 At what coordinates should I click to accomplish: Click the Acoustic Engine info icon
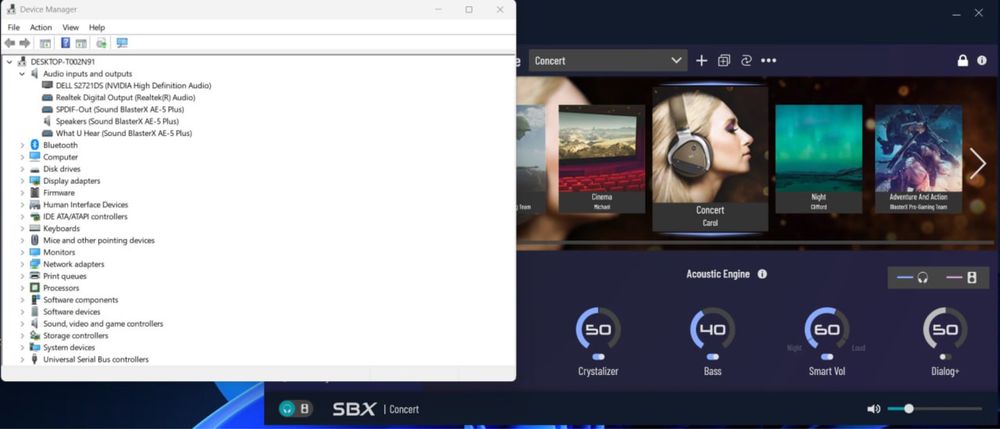click(762, 273)
